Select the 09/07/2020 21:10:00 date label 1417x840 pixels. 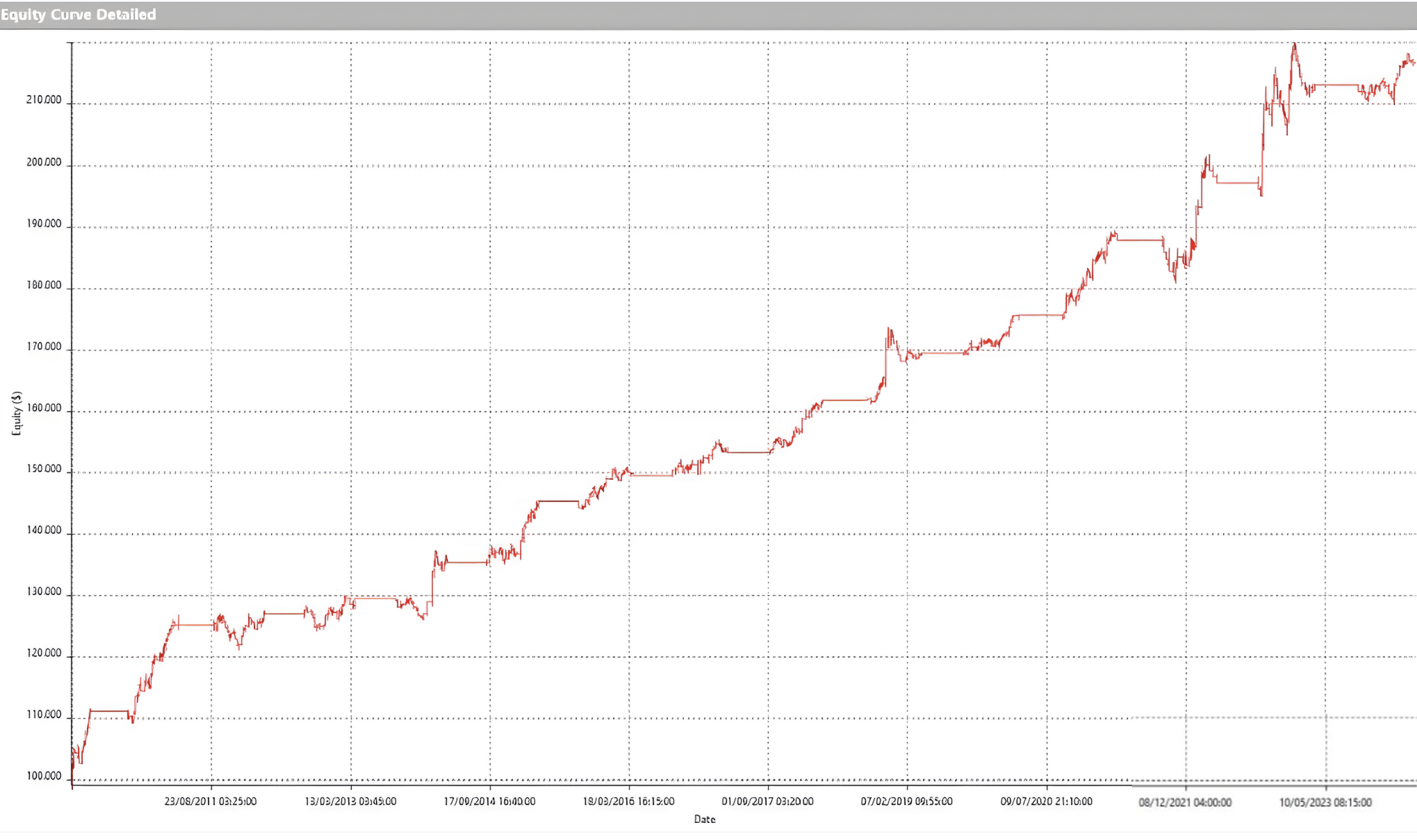pos(1046,801)
